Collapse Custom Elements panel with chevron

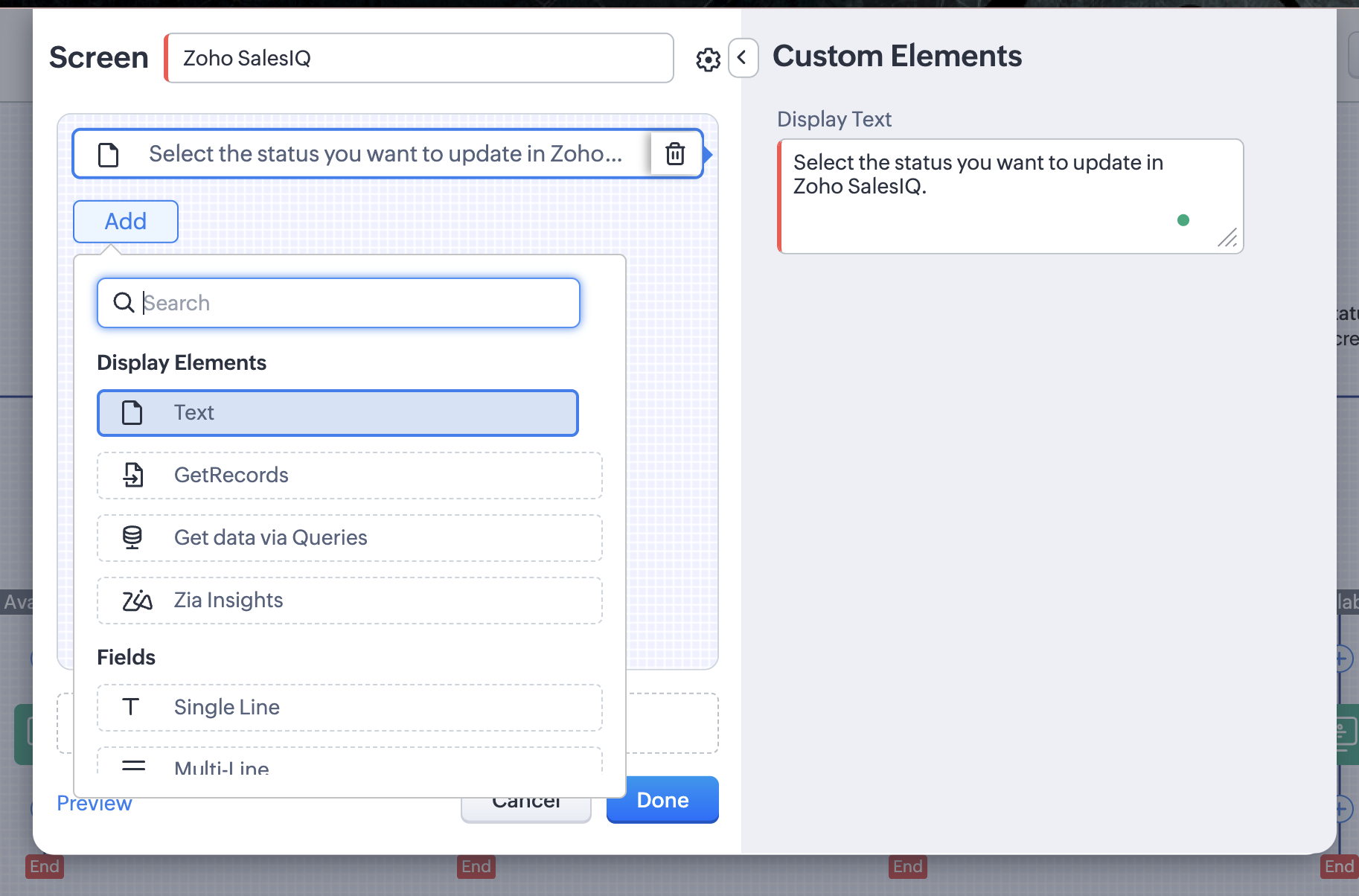tap(743, 58)
